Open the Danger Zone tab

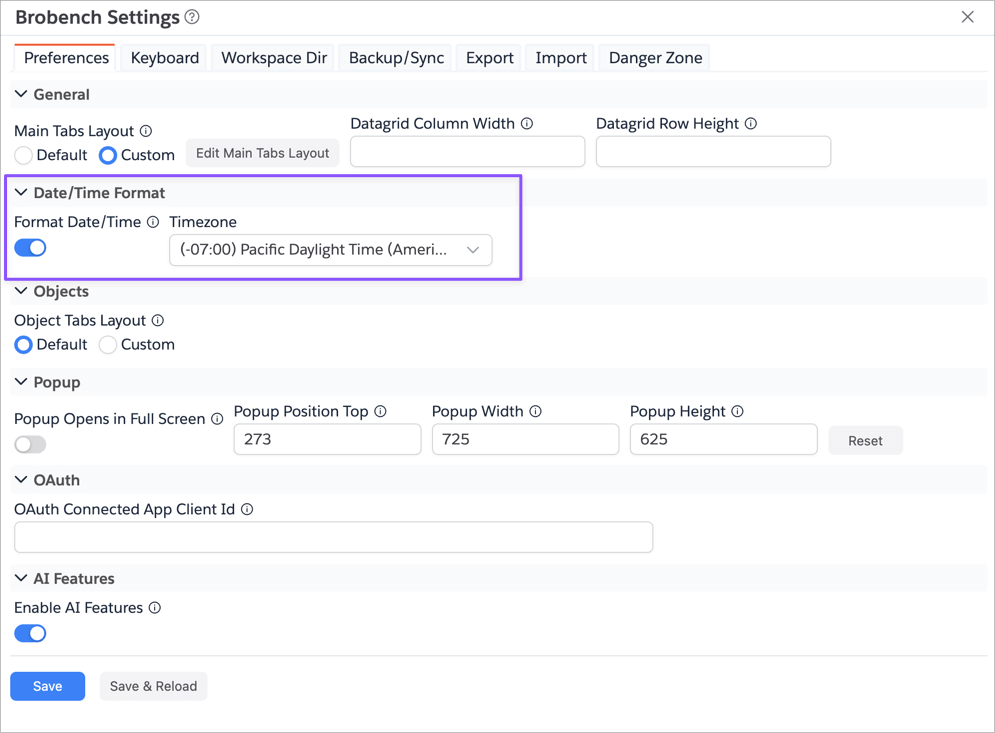point(655,58)
